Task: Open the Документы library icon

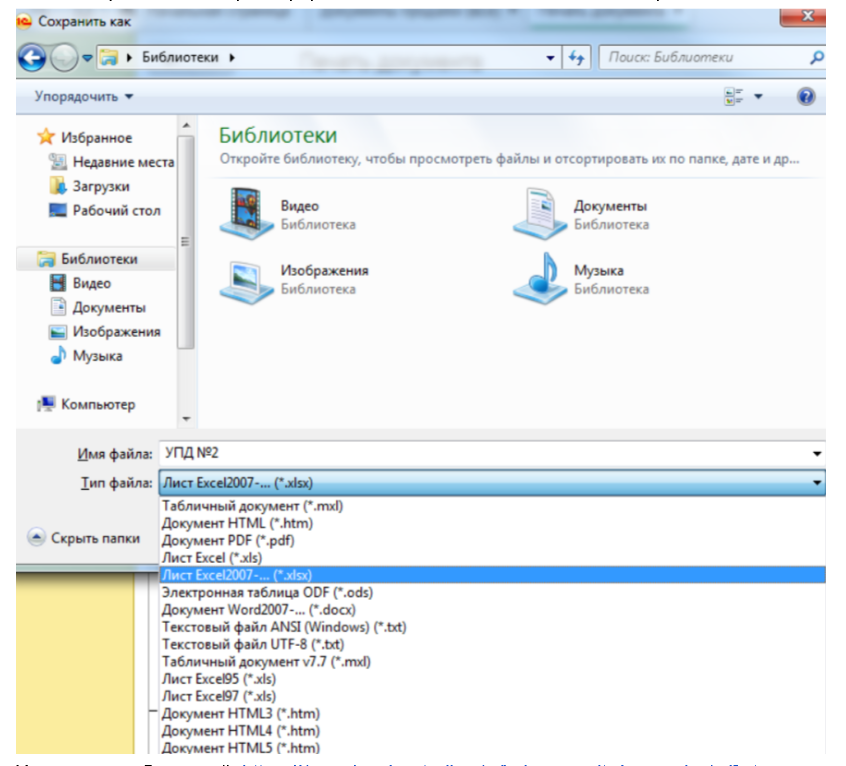Action: (539, 213)
